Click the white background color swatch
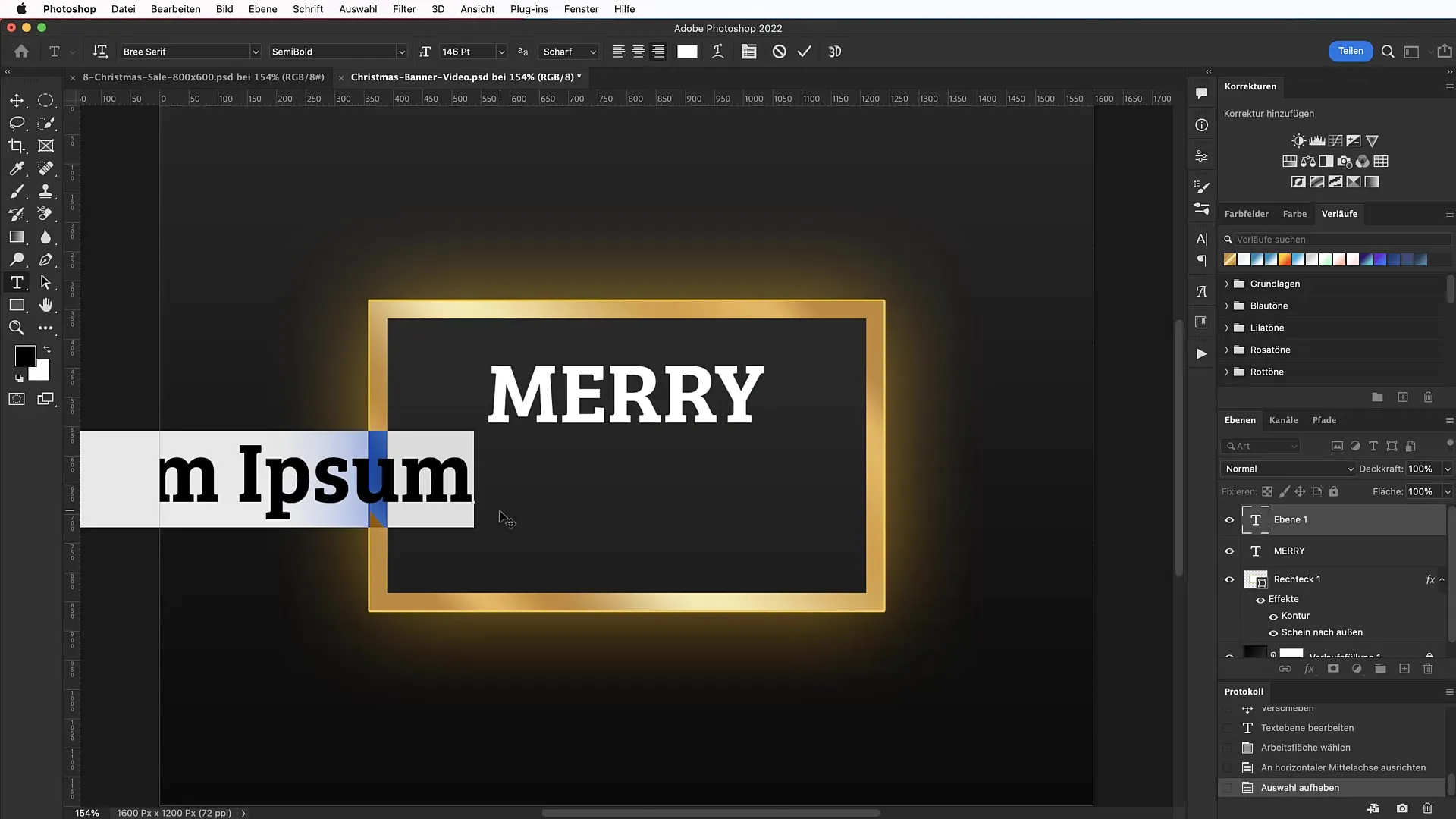 tap(42, 372)
